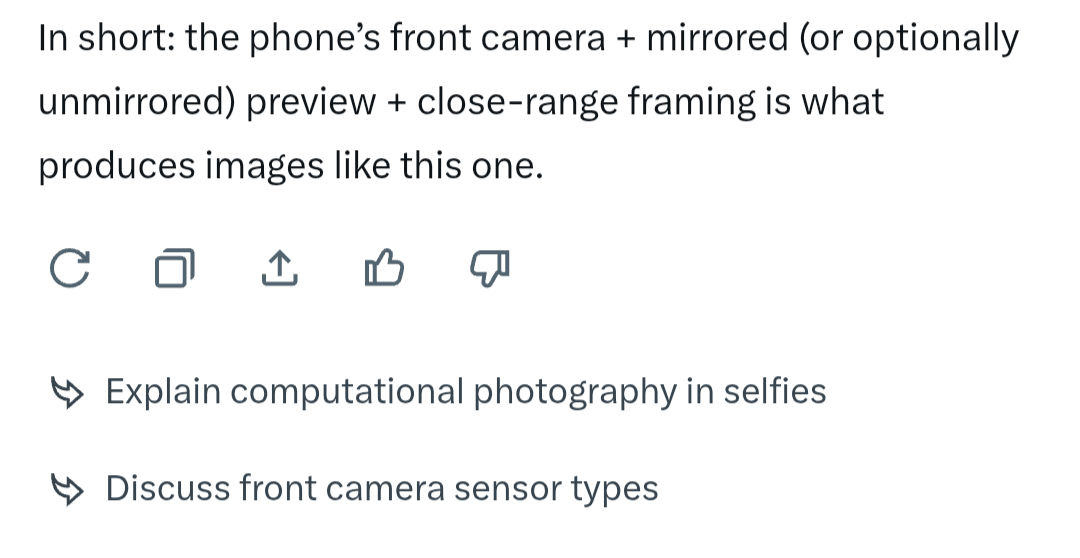Open suggestion Discuss front camera sensor types

coord(382,488)
